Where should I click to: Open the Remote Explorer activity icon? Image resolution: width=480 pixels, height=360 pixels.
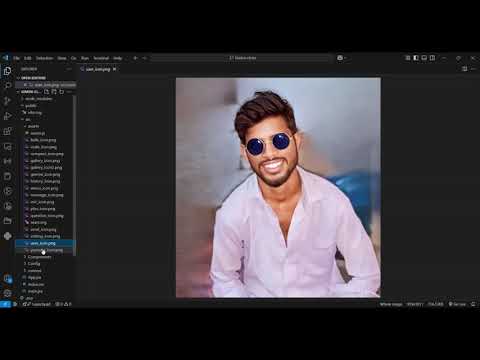click(x=7, y=147)
